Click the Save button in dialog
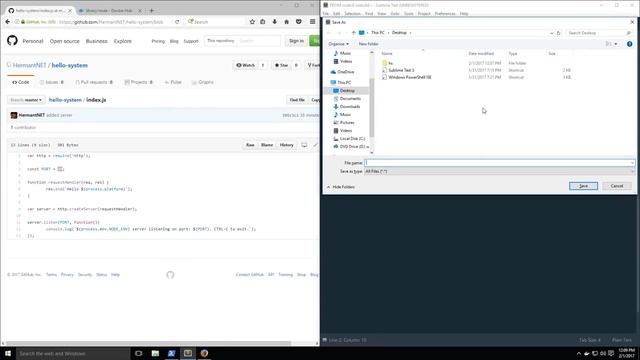 (583, 186)
